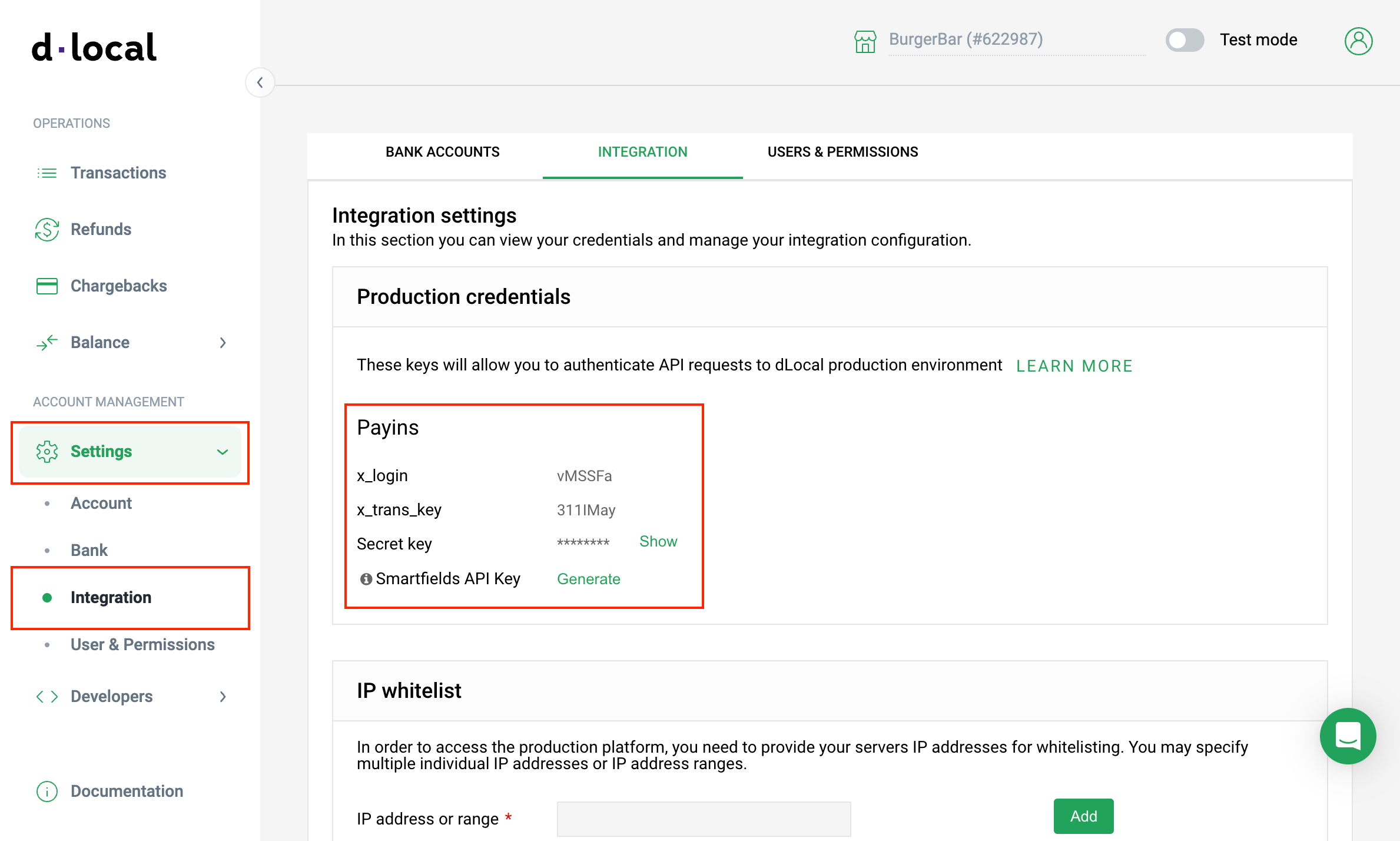Click the merchant store icon

865,41
